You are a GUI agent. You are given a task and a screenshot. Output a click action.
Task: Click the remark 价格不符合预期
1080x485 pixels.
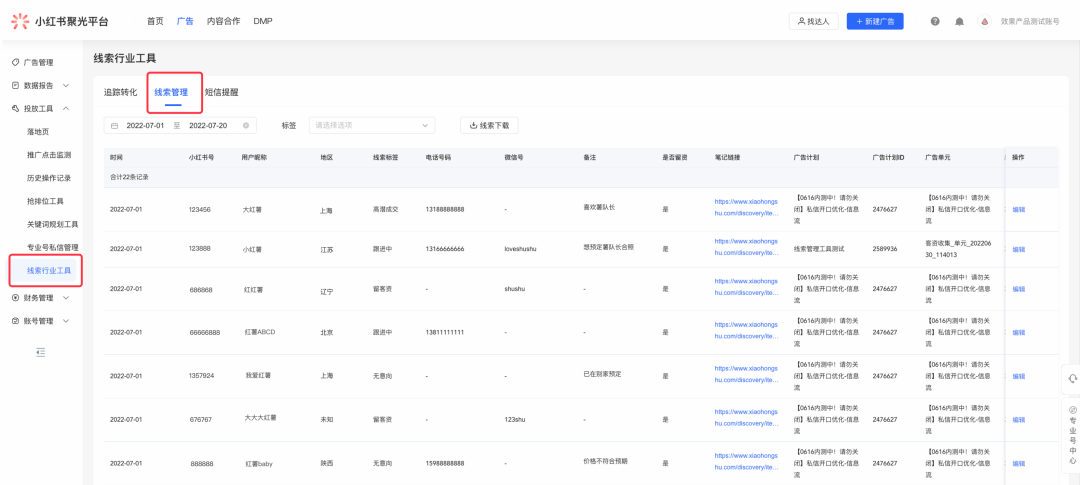[605, 461]
